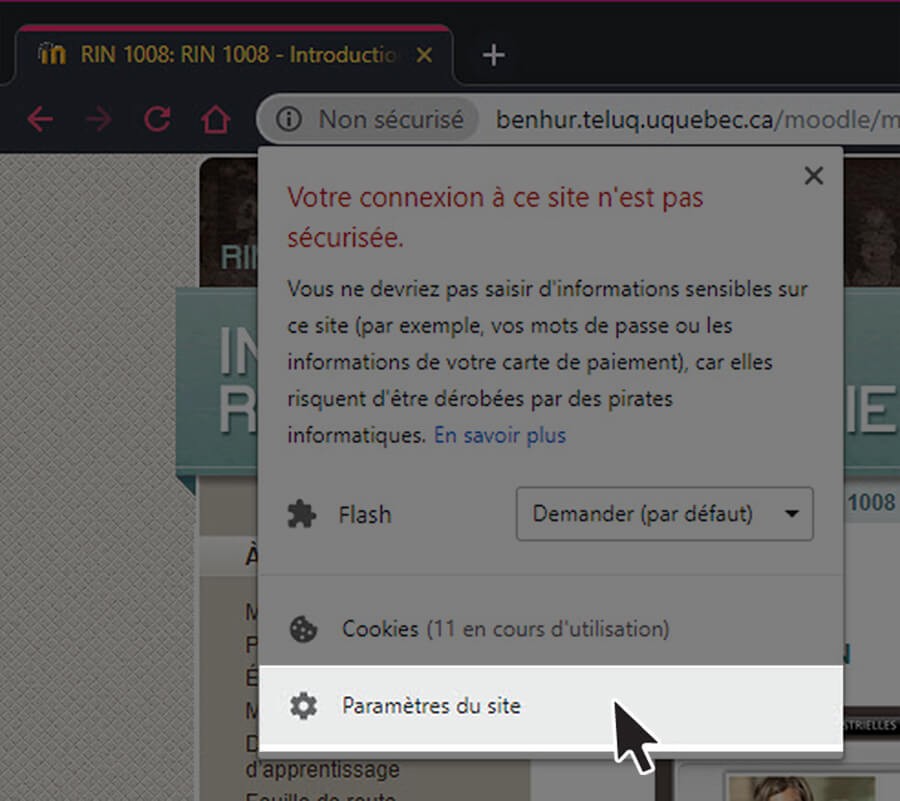Open Paramètres du site
900x801 pixels.
[x=432, y=705]
